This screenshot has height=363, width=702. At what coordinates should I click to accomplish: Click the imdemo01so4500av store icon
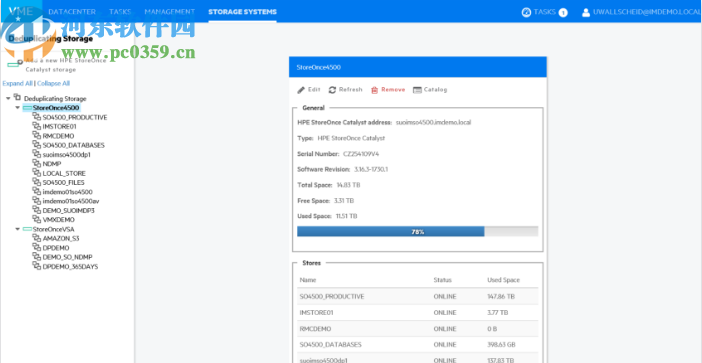[36, 201]
